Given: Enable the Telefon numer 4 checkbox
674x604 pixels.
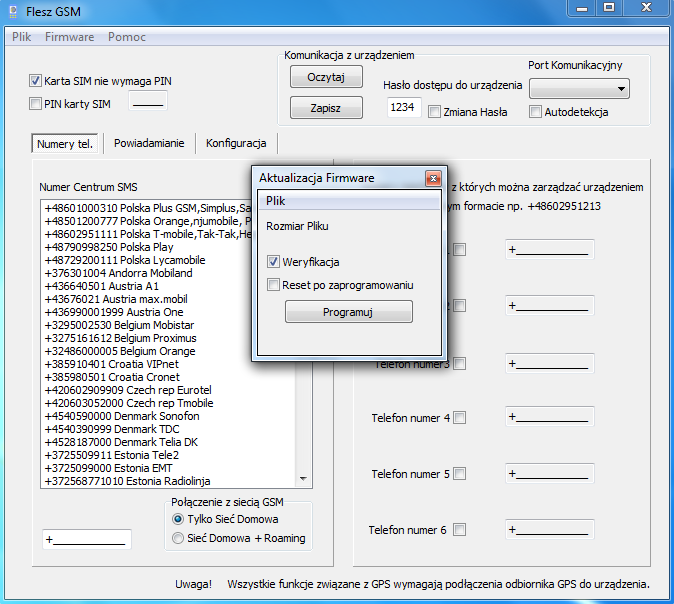Looking at the screenshot, I should pos(460,417).
